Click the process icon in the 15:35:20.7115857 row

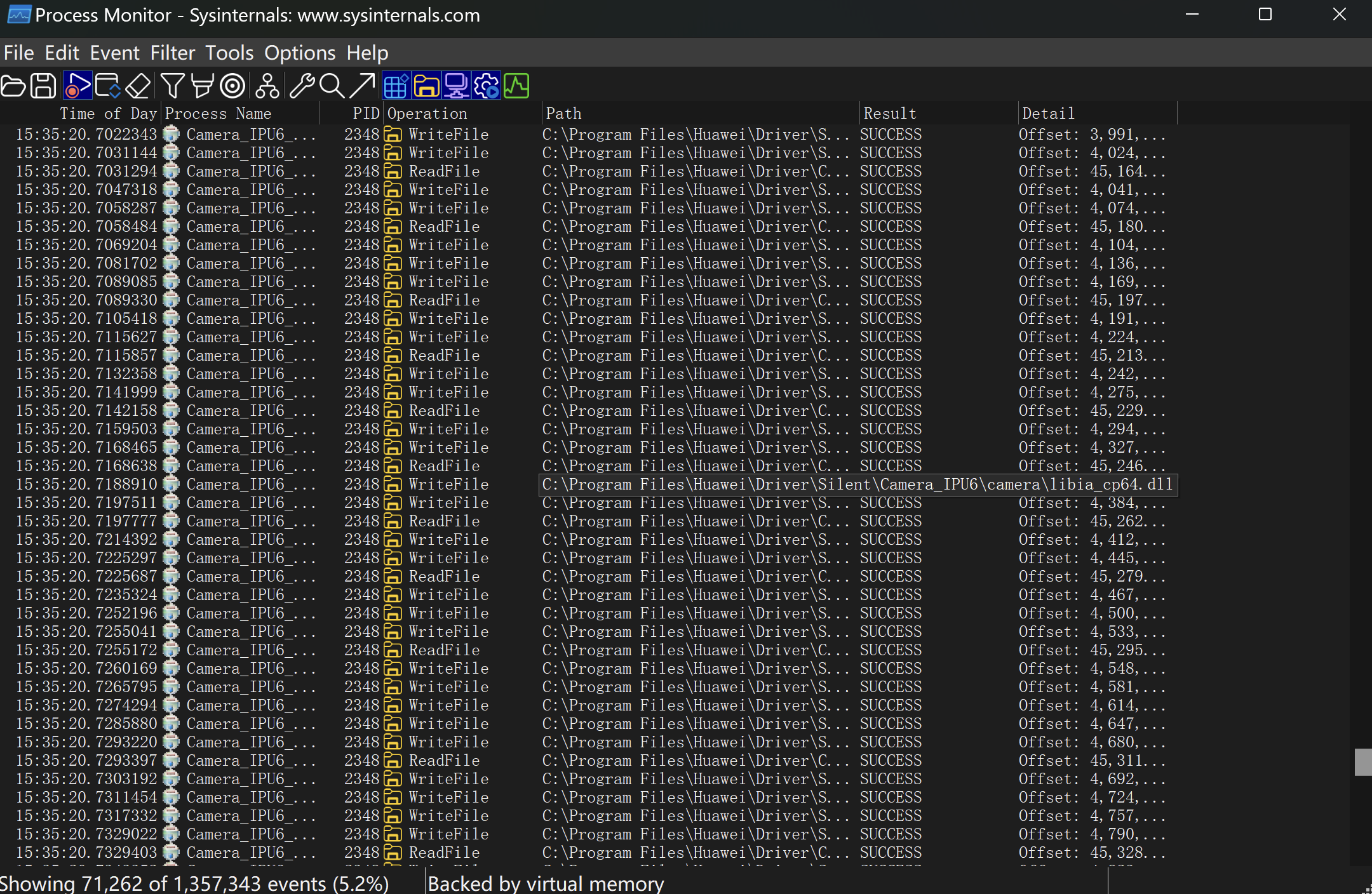(171, 355)
